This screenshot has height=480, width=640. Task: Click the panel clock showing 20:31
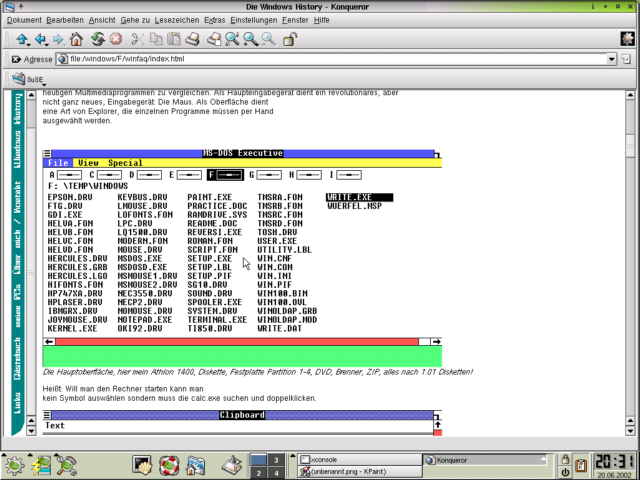[x=614, y=462]
